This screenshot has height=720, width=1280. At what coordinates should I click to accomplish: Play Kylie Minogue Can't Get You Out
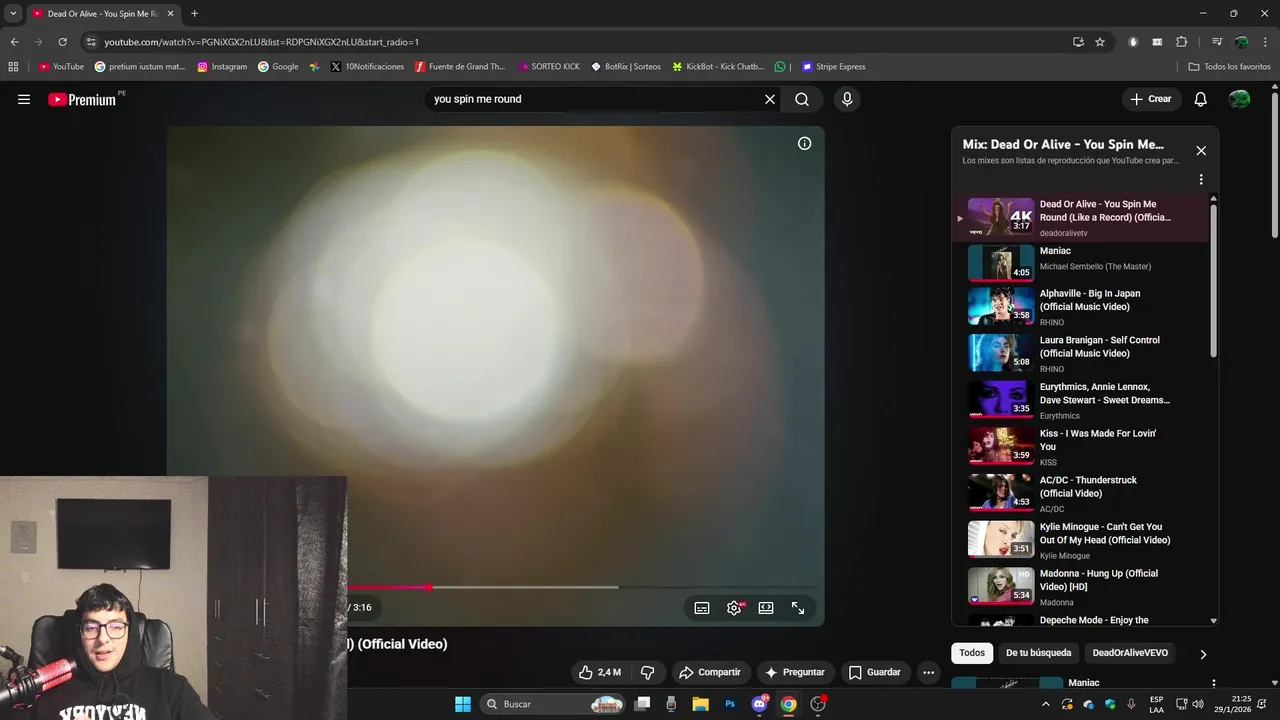[x=1085, y=540]
